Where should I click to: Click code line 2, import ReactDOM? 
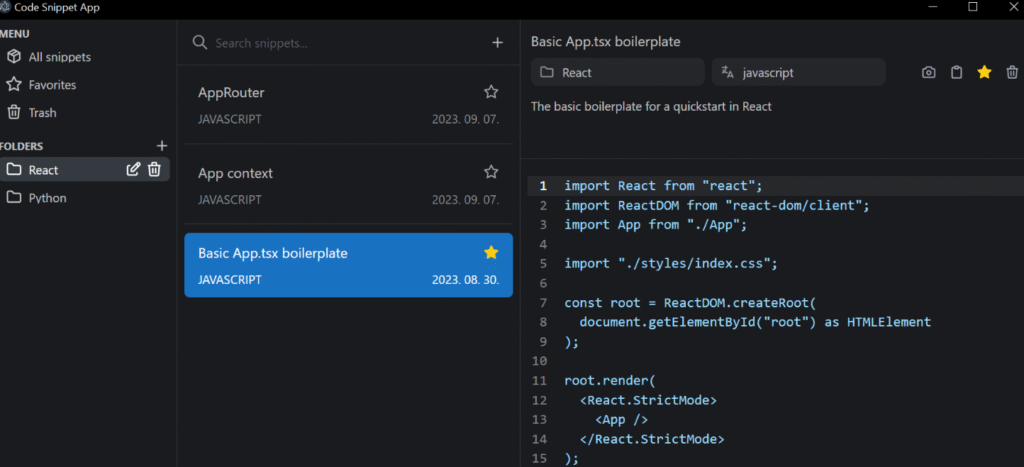pos(717,206)
